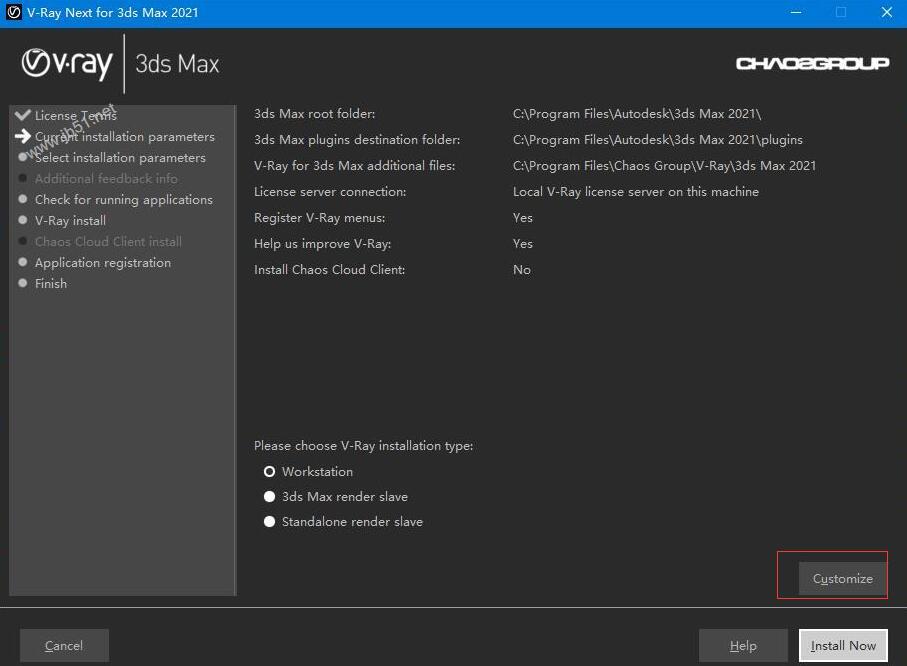Click the V-Ray logo in header
The height and width of the screenshot is (666, 907).
tap(67, 63)
